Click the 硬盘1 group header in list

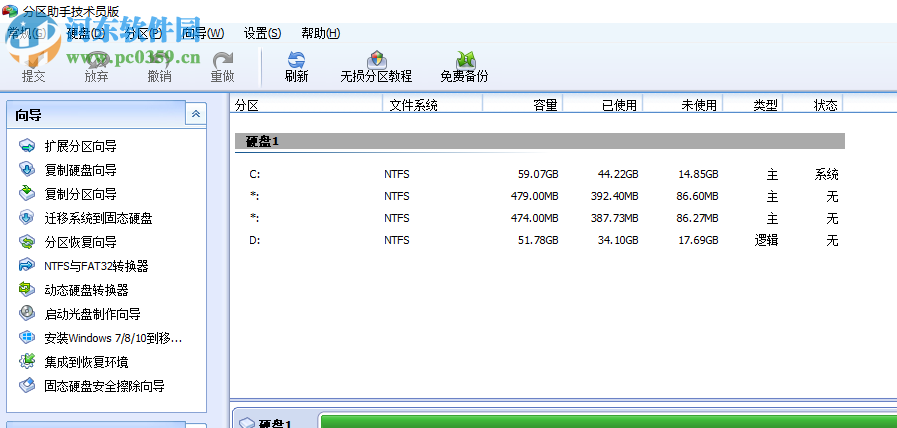[x=539, y=141]
